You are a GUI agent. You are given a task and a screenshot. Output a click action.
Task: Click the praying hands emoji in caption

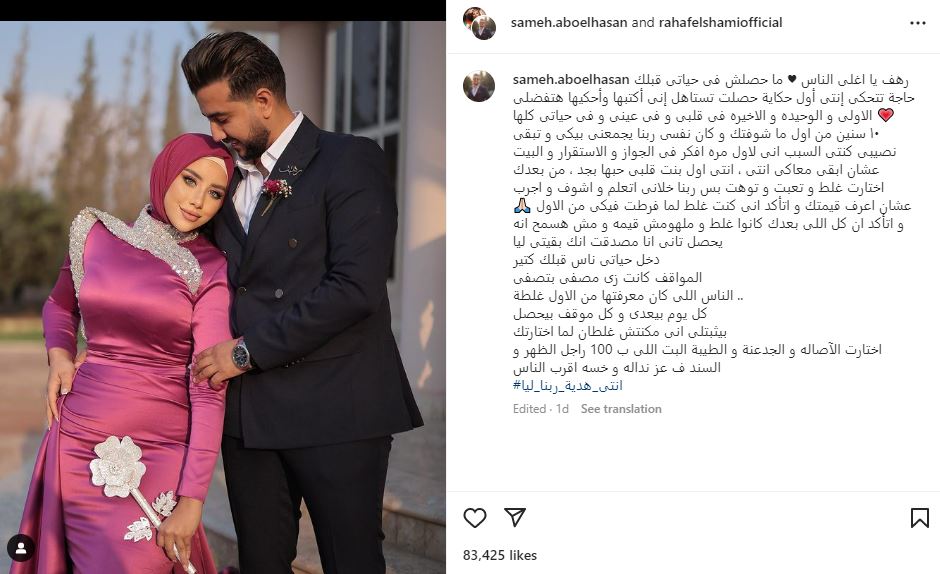click(x=522, y=206)
